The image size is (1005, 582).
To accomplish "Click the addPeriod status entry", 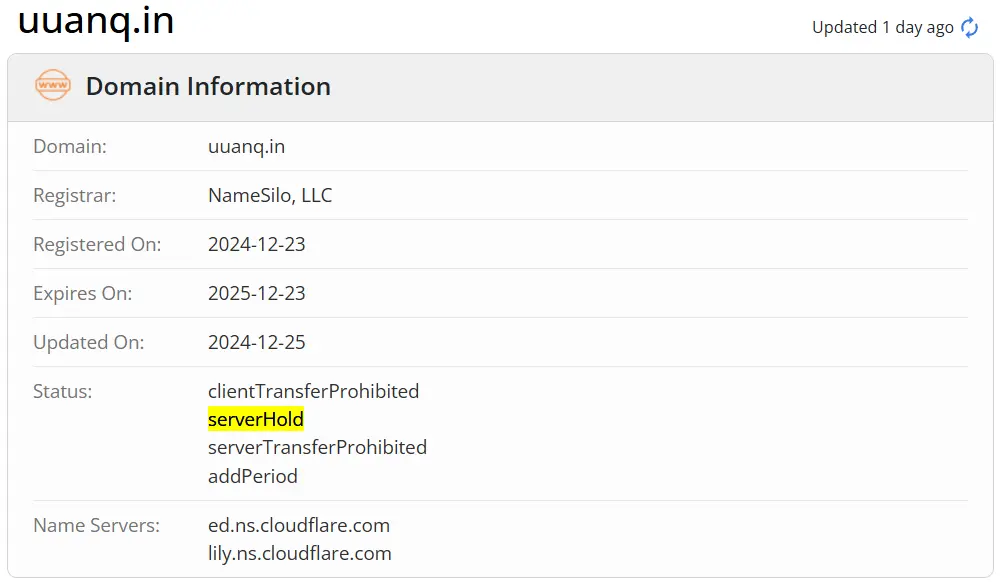I will (253, 476).
